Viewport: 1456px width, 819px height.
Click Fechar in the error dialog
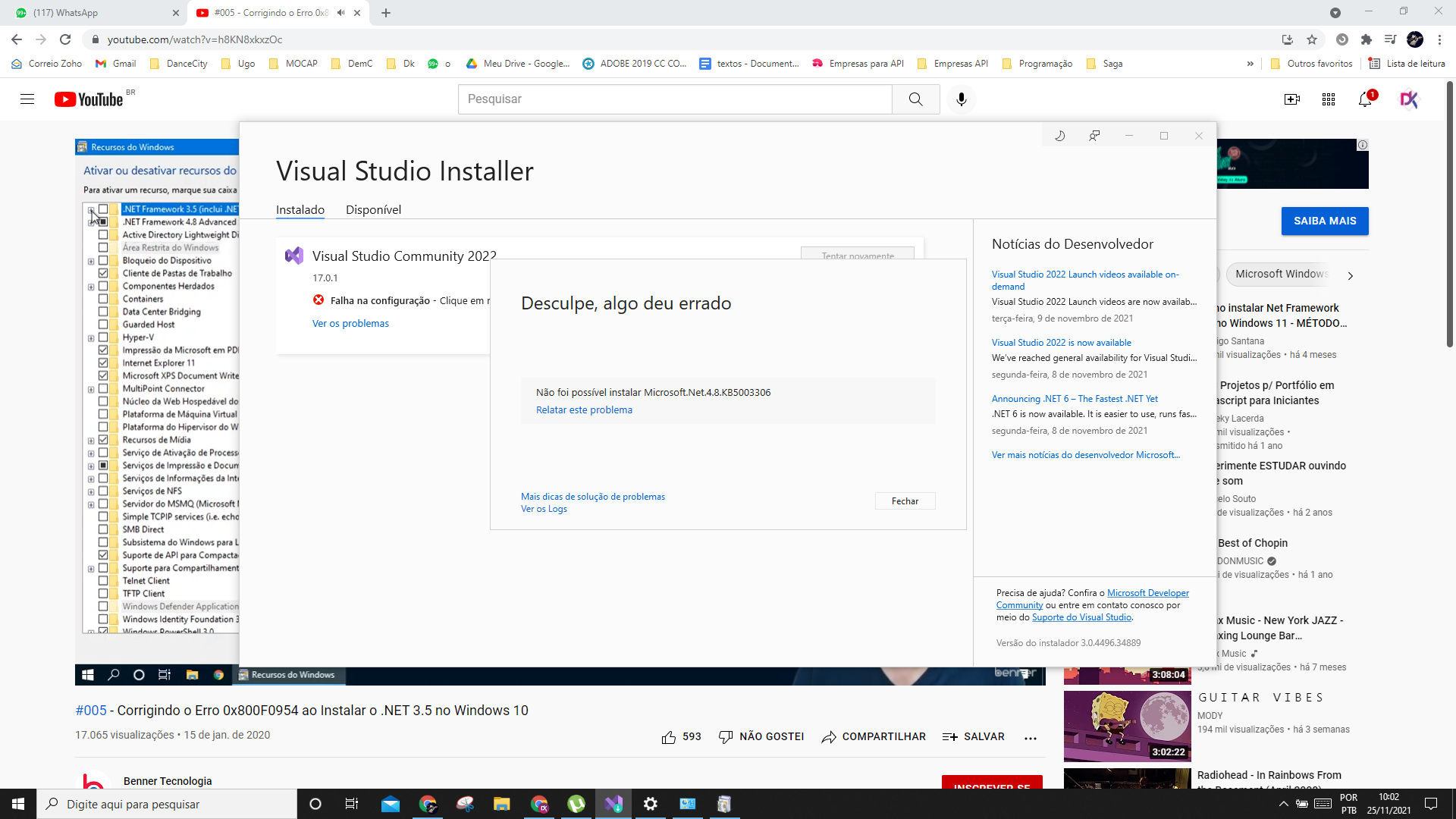905,501
